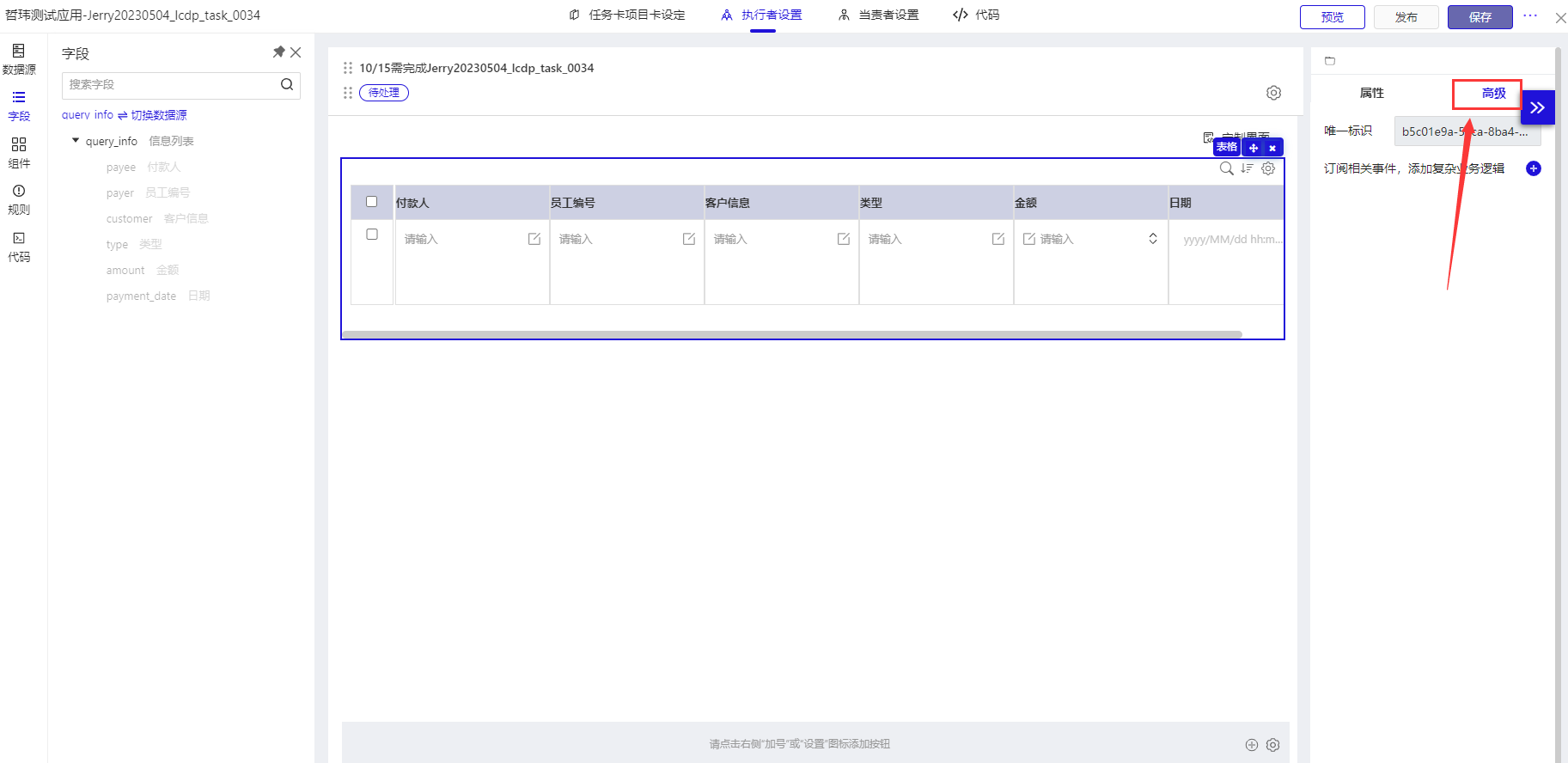
Task: Add an event subscription with the plus icon
Action: tap(1533, 168)
